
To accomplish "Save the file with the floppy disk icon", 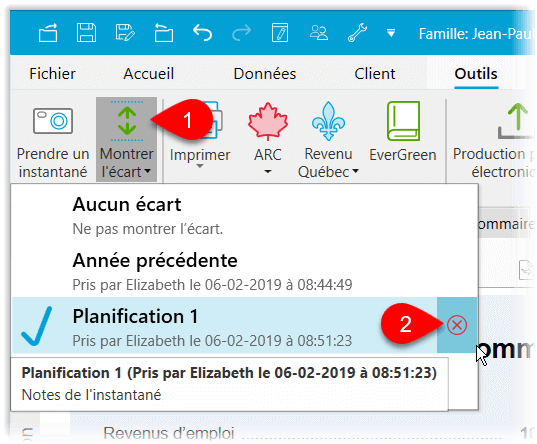I will pyautogui.click(x=86, y=33).
